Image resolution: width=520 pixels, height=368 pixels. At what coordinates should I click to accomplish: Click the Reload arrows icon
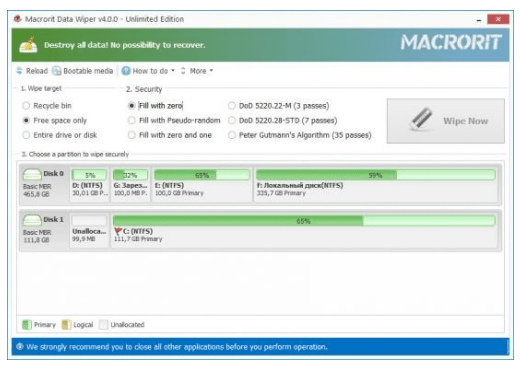coord(19,71)
